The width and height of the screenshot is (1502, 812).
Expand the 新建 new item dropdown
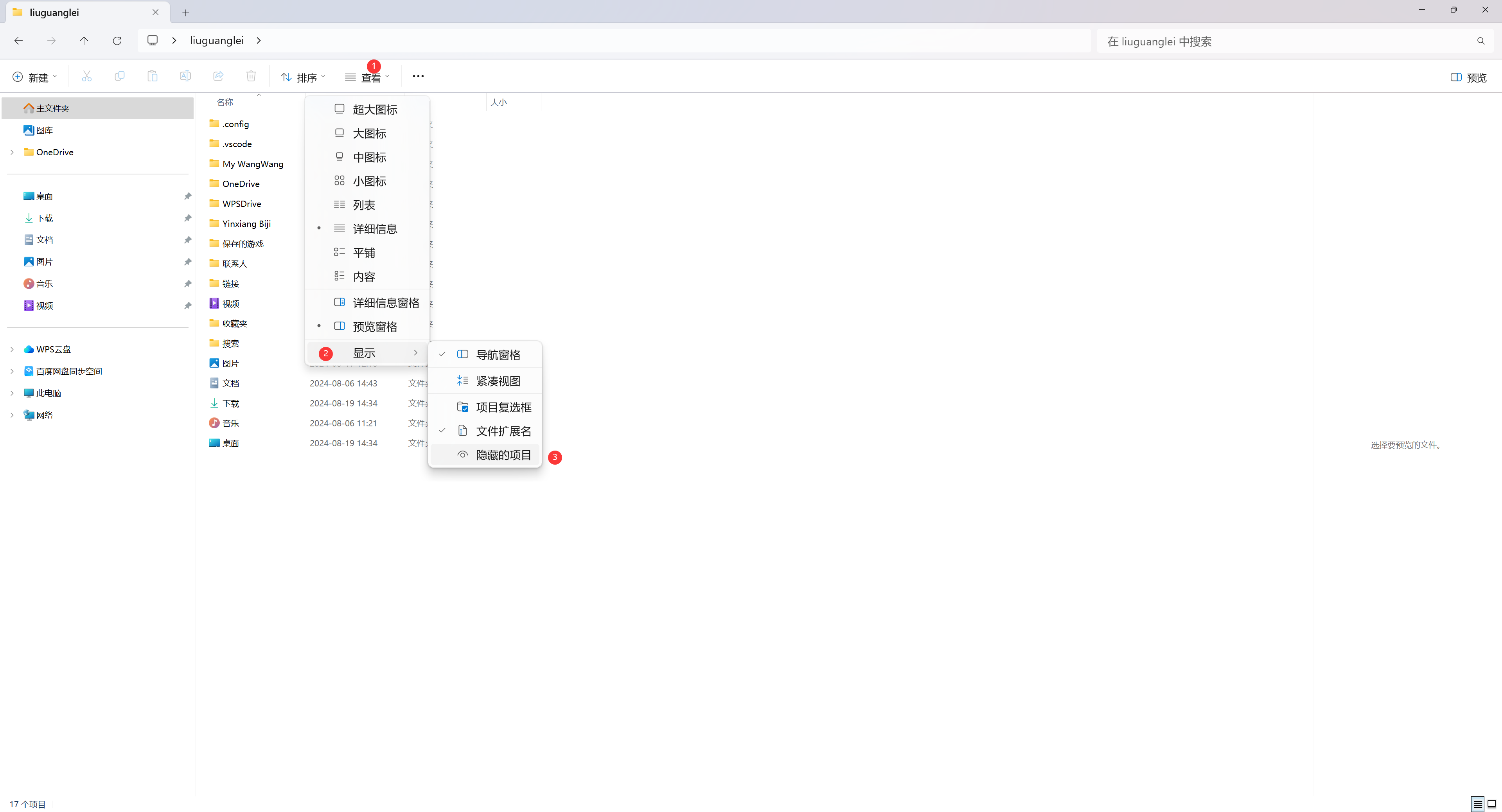pos(35,77)
